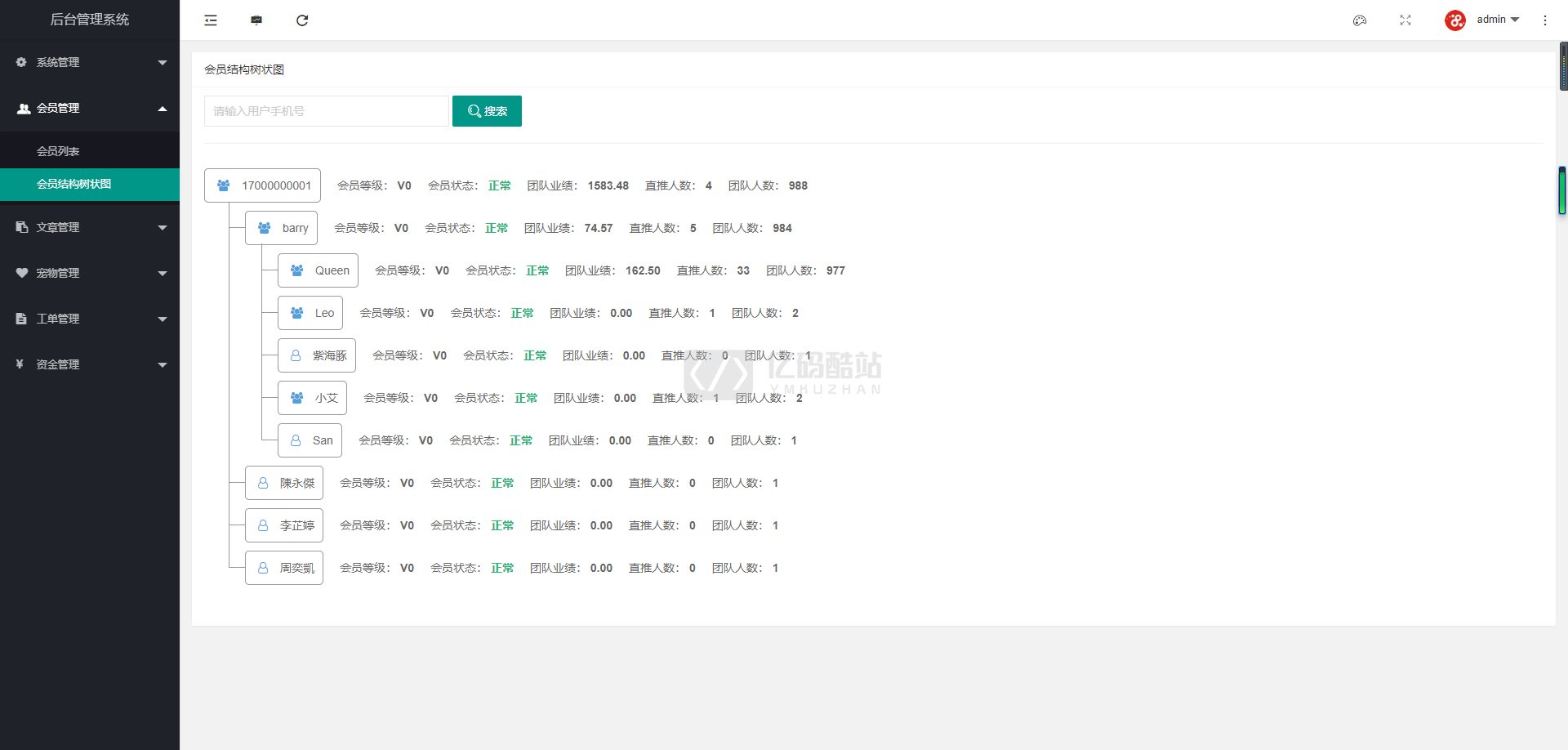Select tree node 17000000001
Screen dimensions: 1568x750
pyautogui.click(x=262, y=185)
